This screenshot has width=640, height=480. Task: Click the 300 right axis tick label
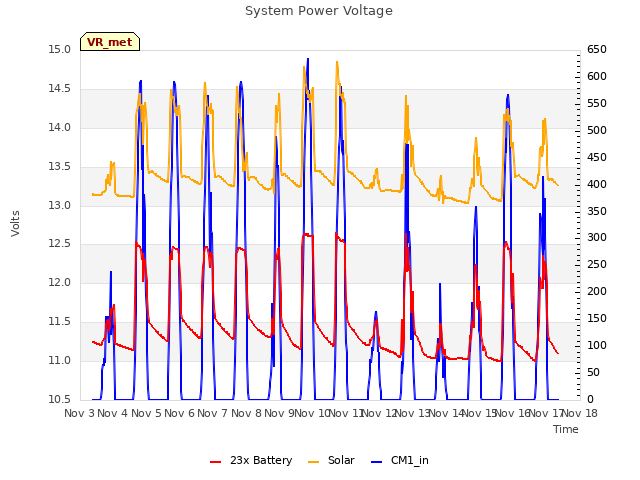[597, 238]
